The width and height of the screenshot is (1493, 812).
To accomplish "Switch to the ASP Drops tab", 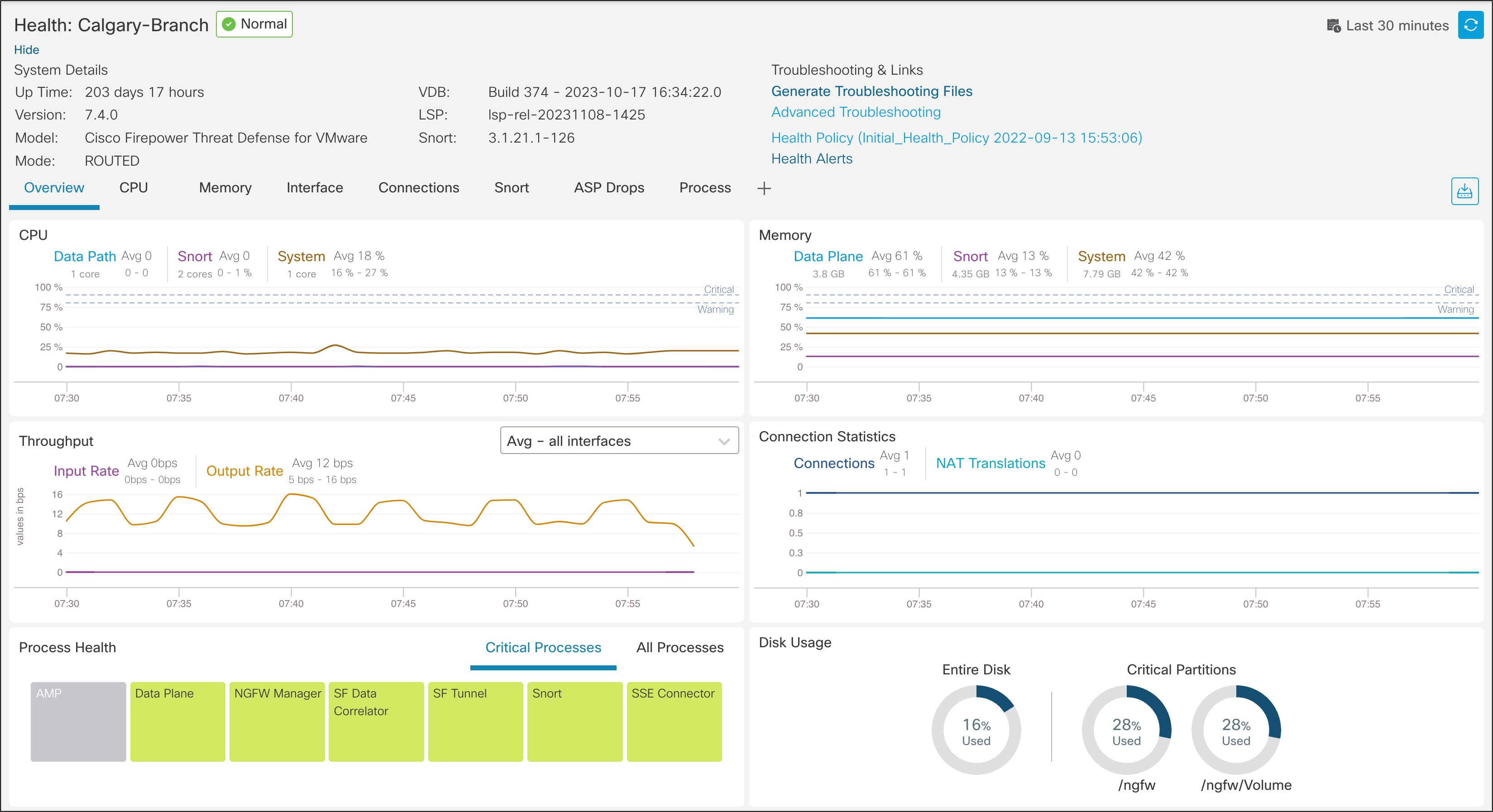I will point(608,188).
